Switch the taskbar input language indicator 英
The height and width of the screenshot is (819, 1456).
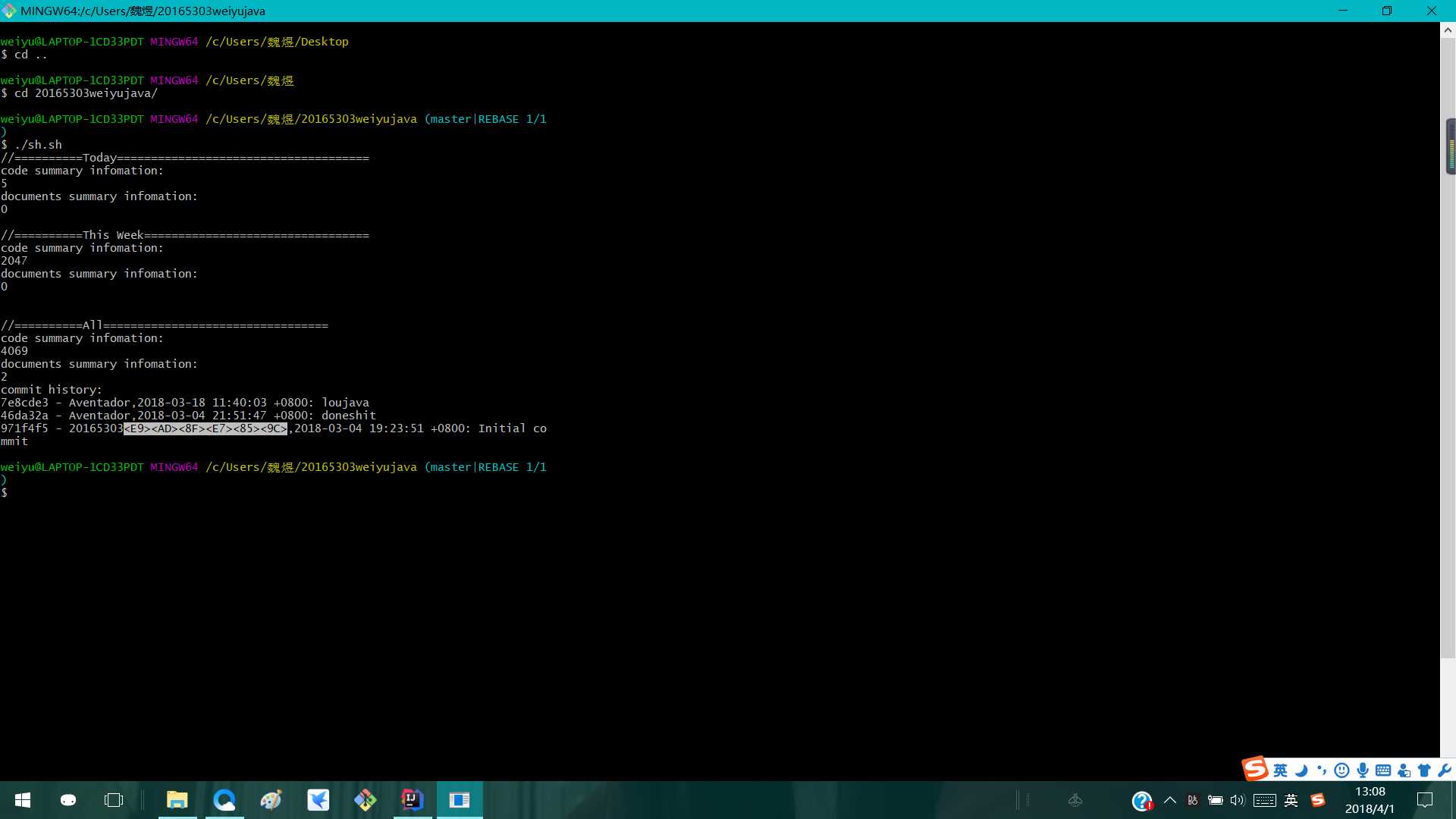click(1291, 800)
